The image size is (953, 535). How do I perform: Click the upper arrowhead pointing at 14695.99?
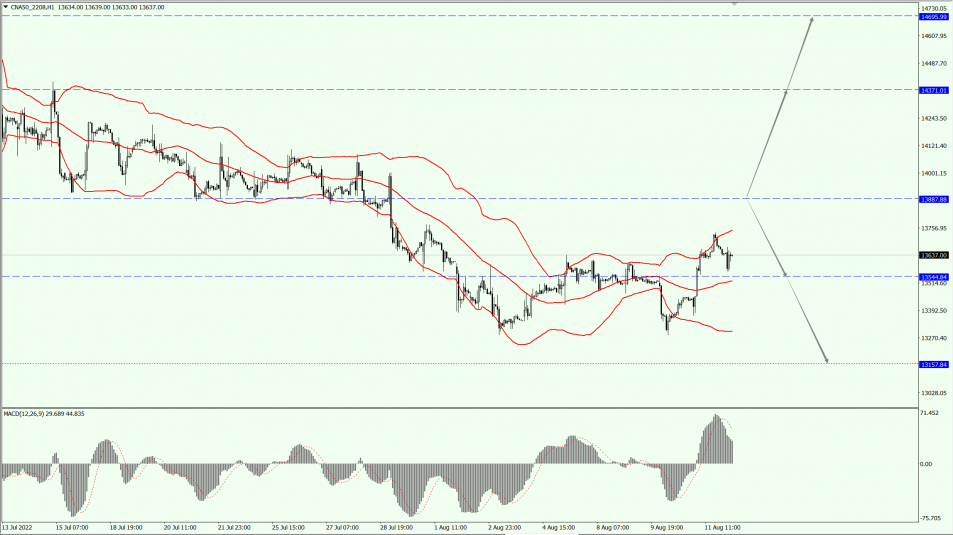coord(812,20)
